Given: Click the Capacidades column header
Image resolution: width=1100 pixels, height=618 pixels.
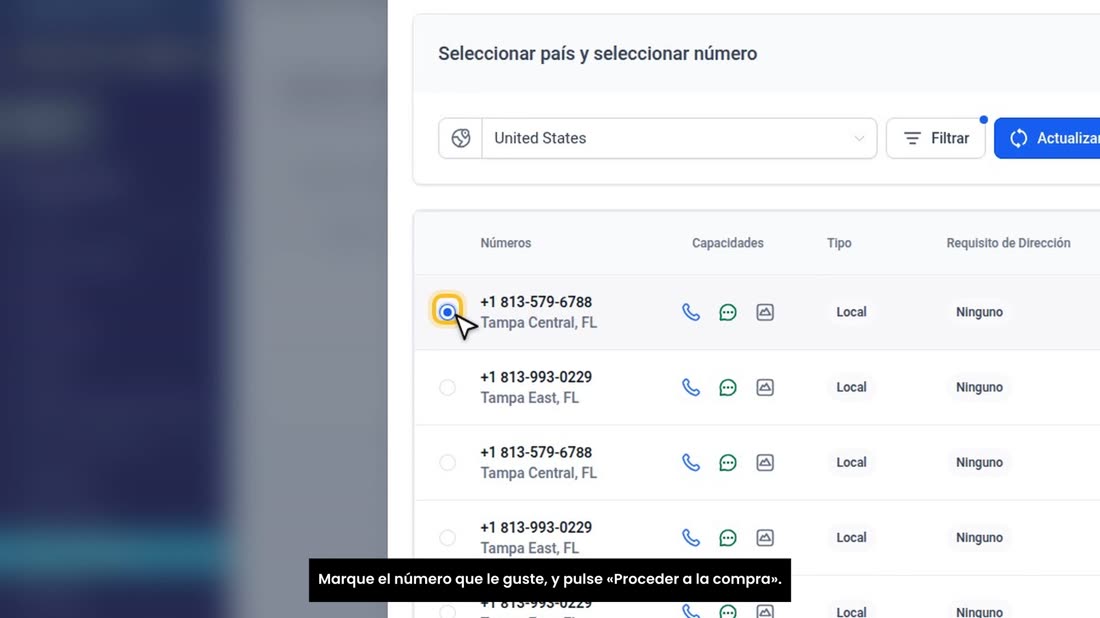Looking at the screenshot, I should [727, 243].
